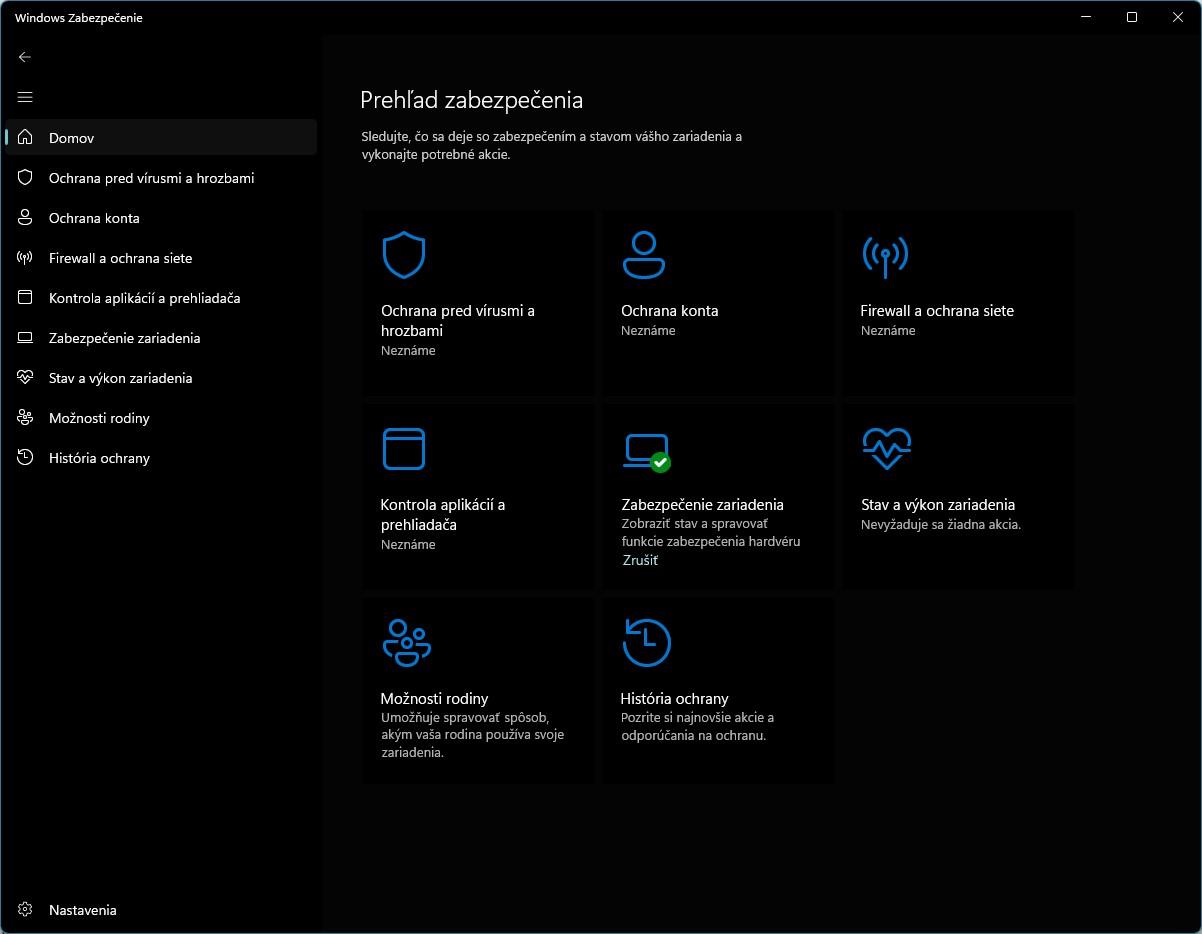The image size is (1202, 934).
Task: Click the Neznáme status under Firewall tile
Action: coord(888,330)
